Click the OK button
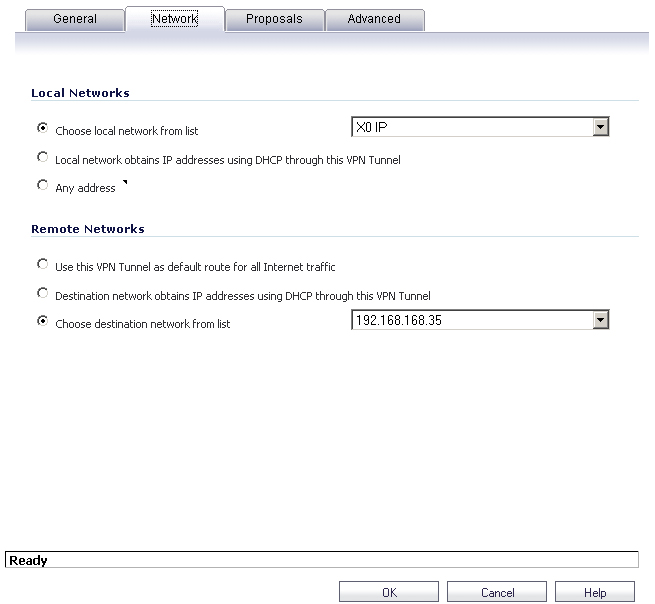 pyautogui.click(x=389, y=592)
